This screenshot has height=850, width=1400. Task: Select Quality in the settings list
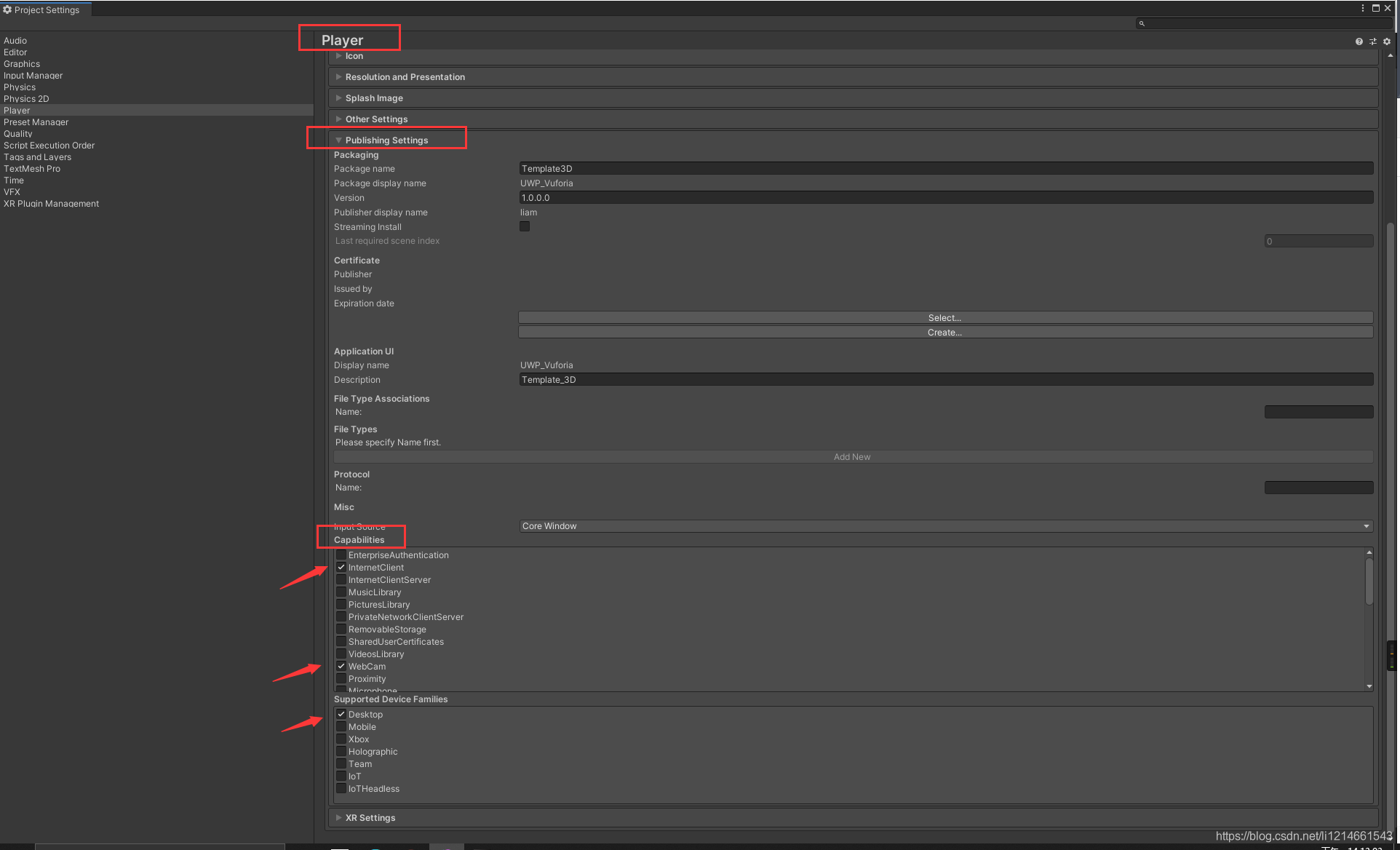[18, 134]
